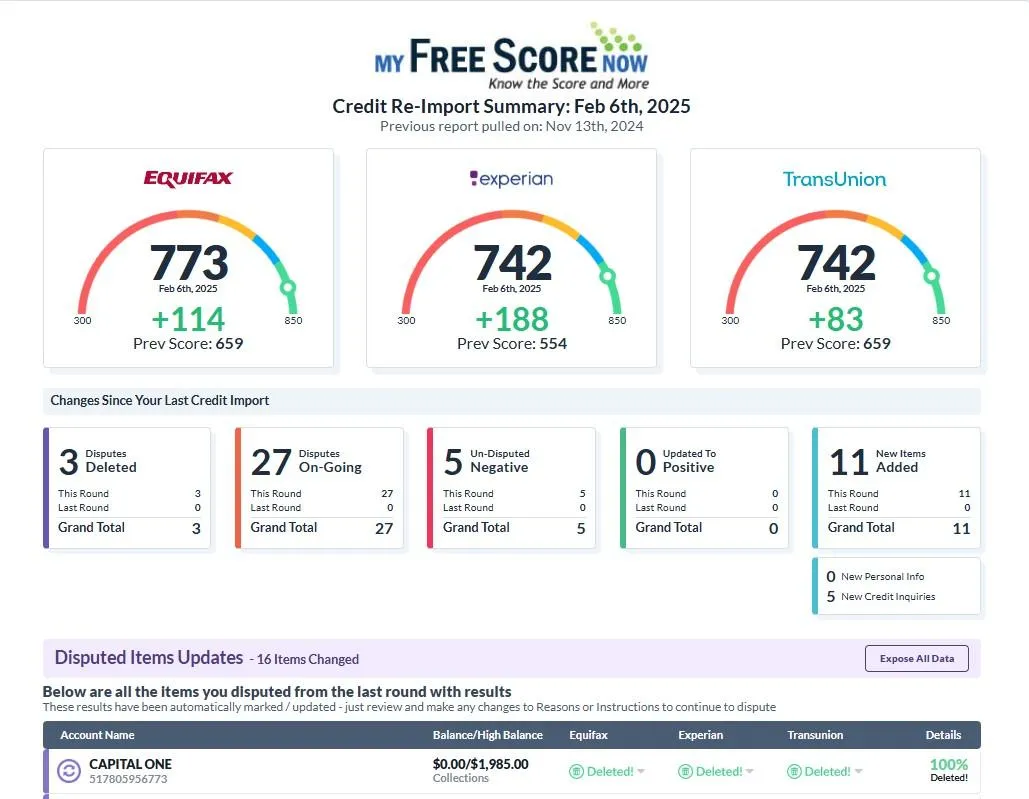Select the 0 Updated To Positive card heading
This screenshot has width=1029, height=799.
(675, 461)
